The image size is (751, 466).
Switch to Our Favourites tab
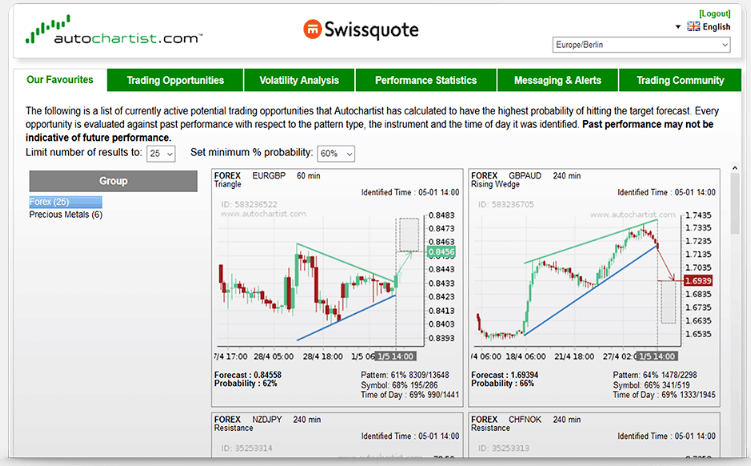click(x=60, y=80)
